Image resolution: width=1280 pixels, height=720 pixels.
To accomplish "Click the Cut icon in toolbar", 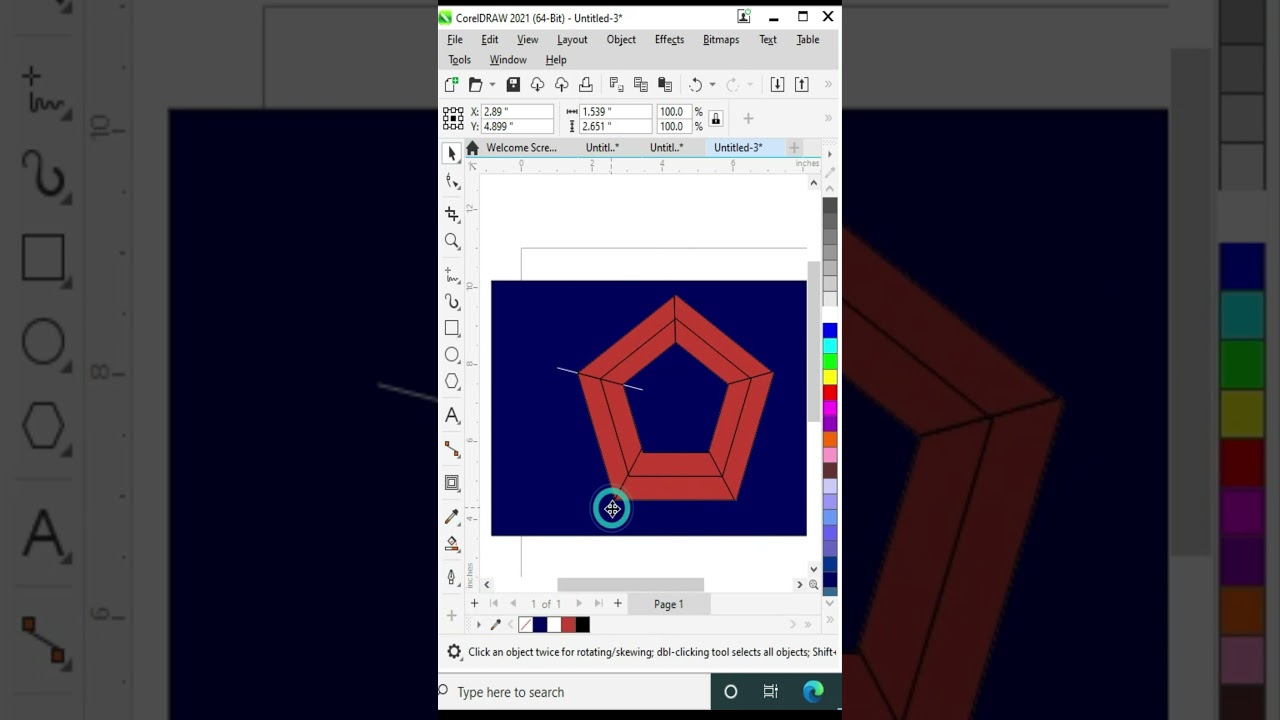I will click(616, 85).
